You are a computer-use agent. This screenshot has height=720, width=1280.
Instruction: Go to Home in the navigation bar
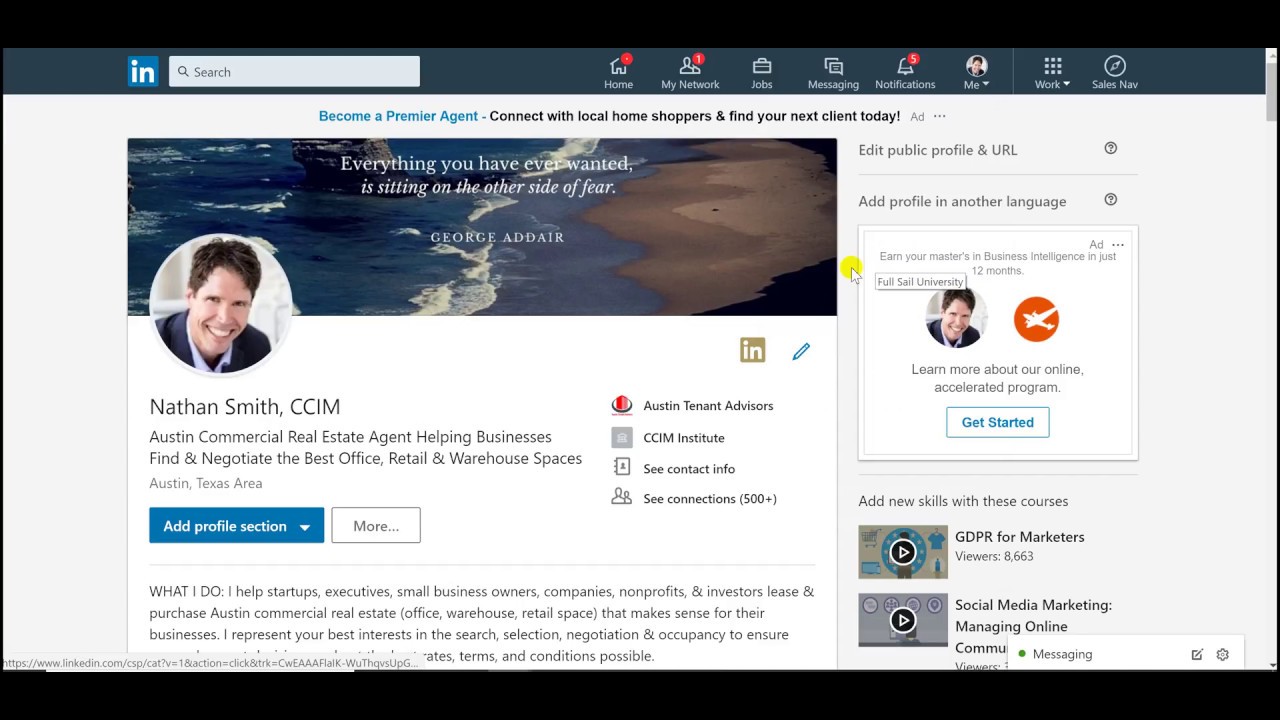click(x=618, y=72)
